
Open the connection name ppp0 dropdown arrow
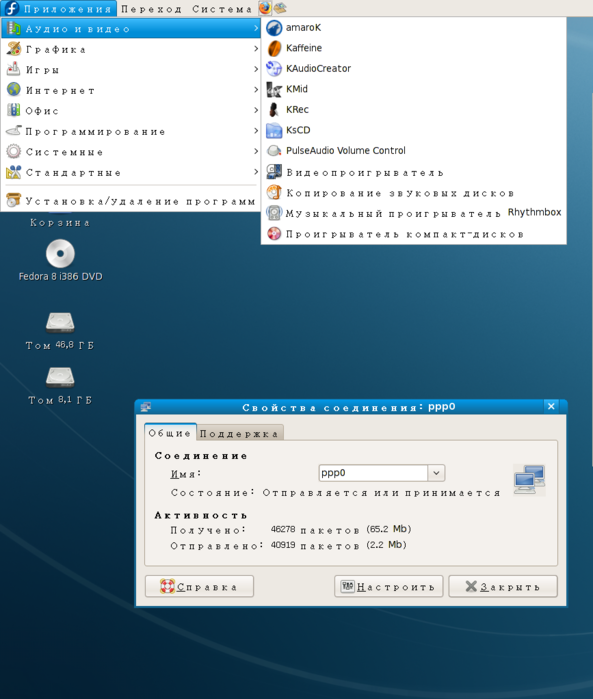(436, 473)
